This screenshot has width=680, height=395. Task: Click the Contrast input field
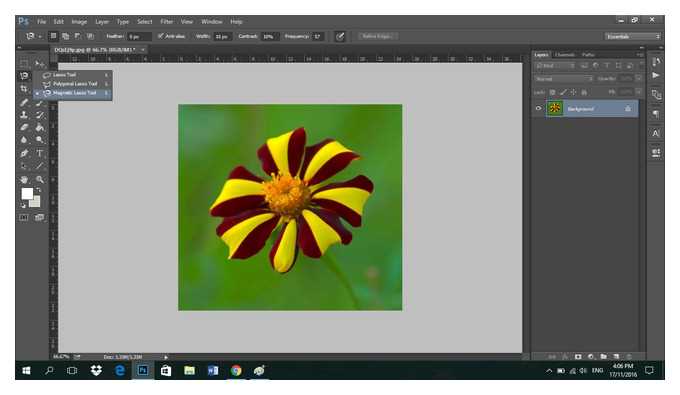click(269, 37)
